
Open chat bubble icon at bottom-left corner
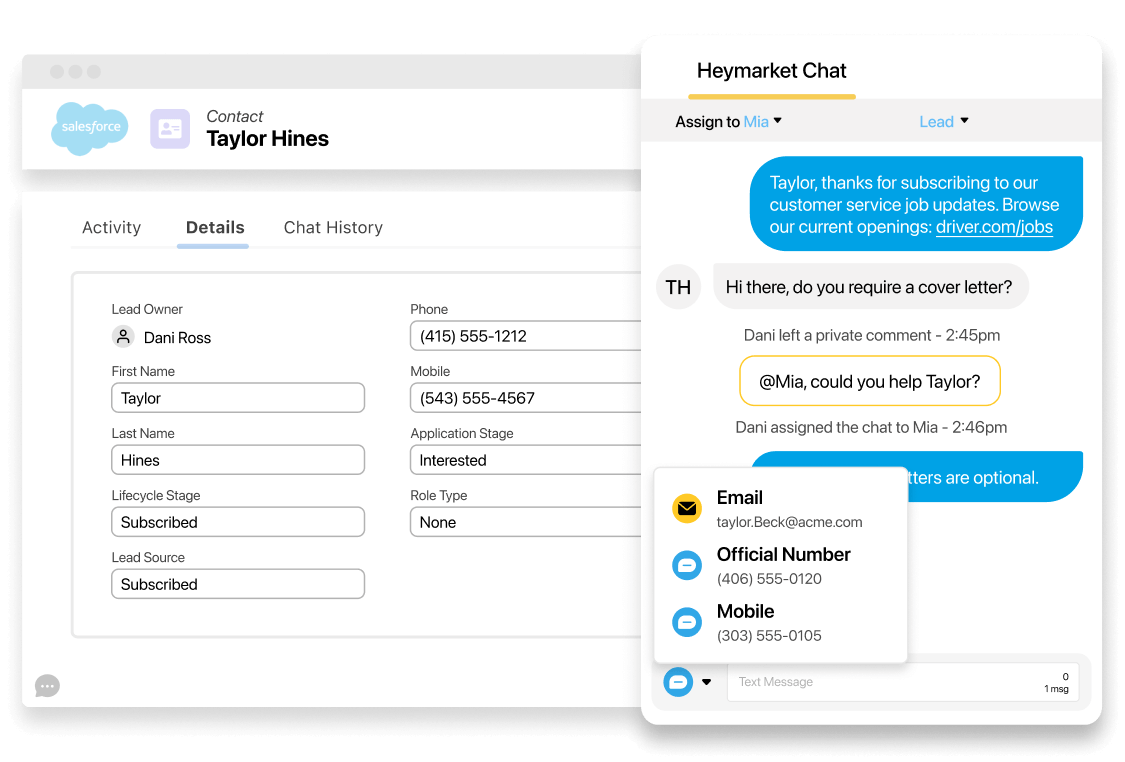47,686
